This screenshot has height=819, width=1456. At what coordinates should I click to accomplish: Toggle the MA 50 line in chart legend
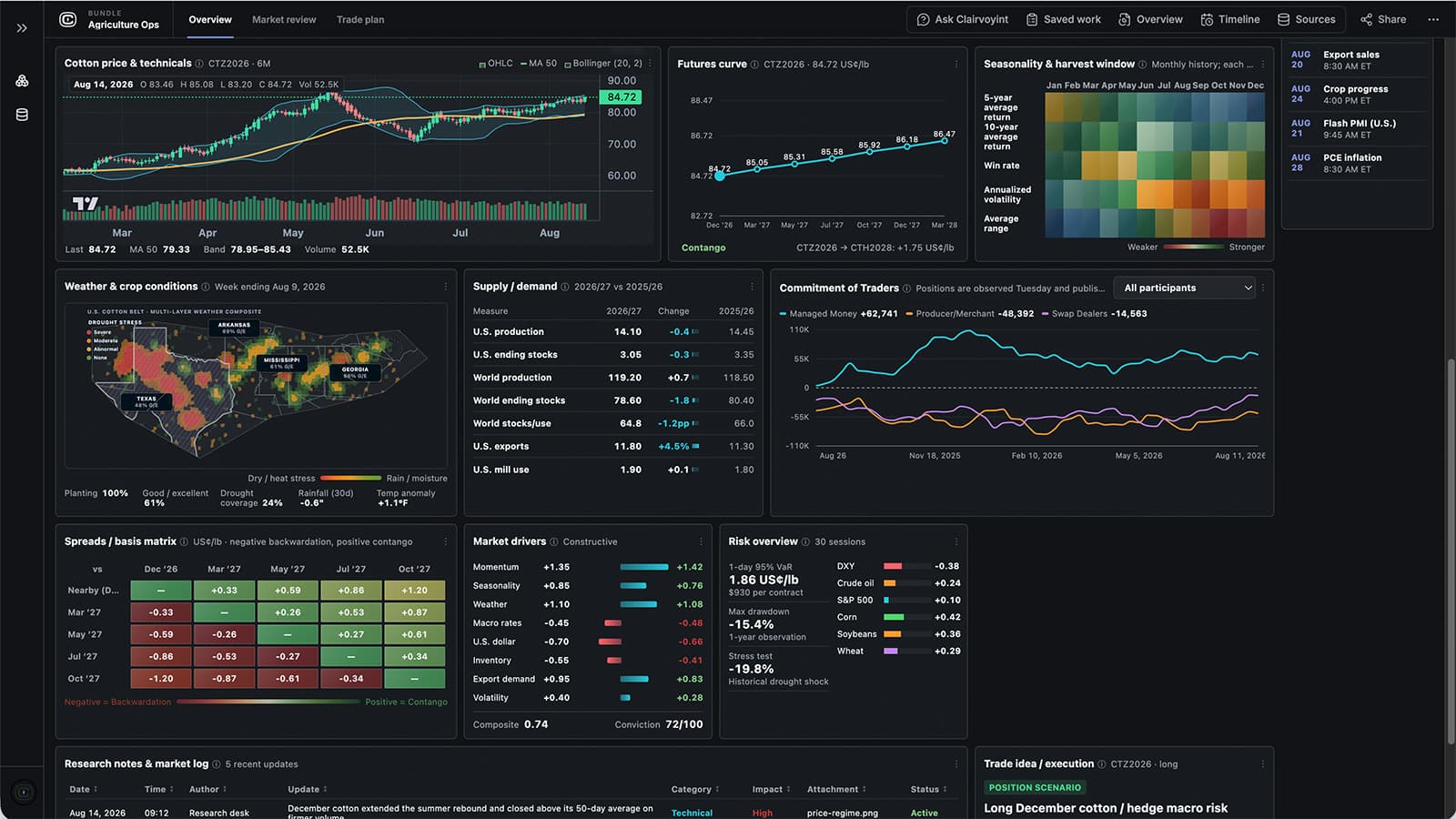pos(539,64)
